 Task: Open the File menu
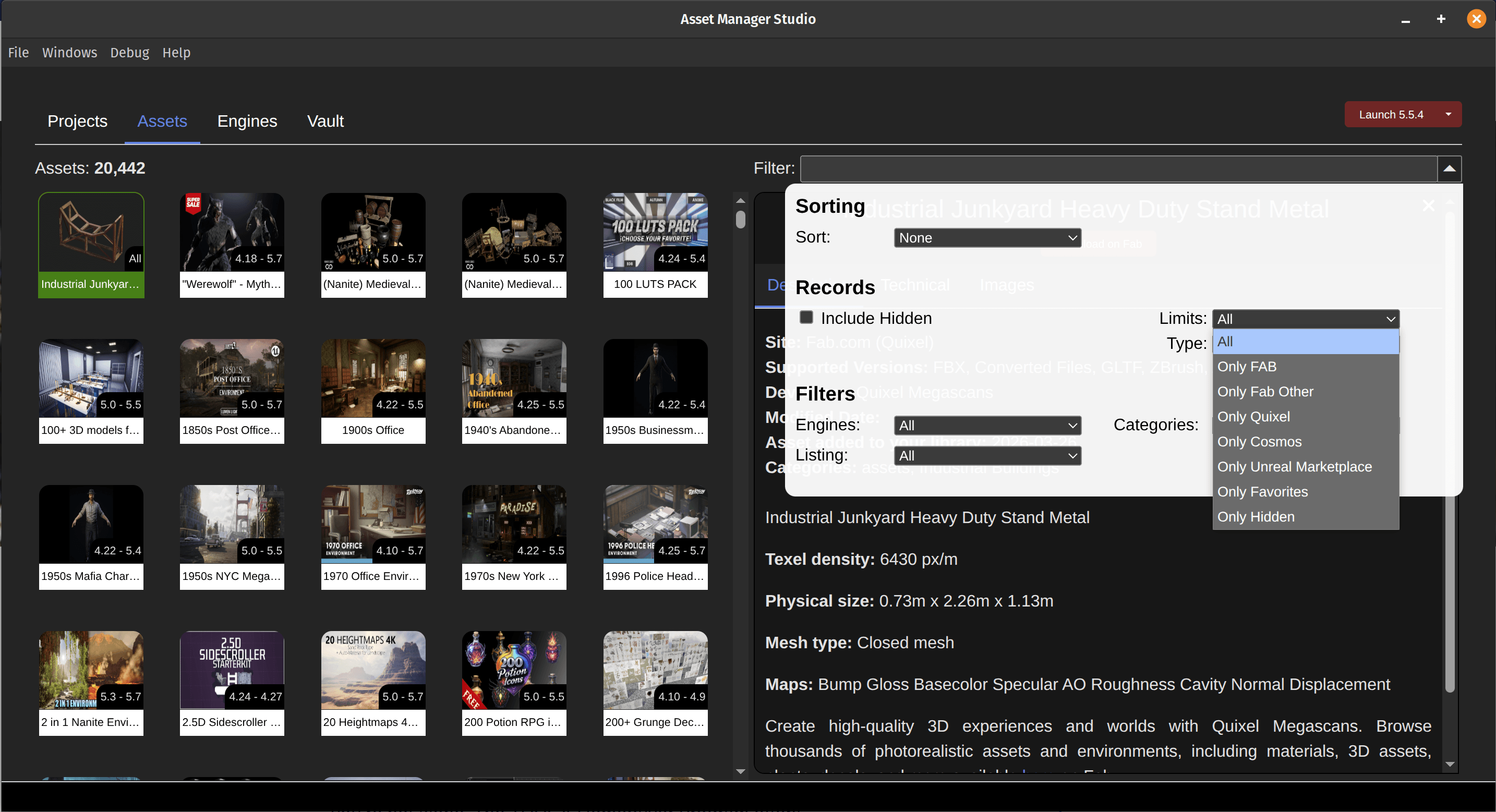tap(18, 53)
